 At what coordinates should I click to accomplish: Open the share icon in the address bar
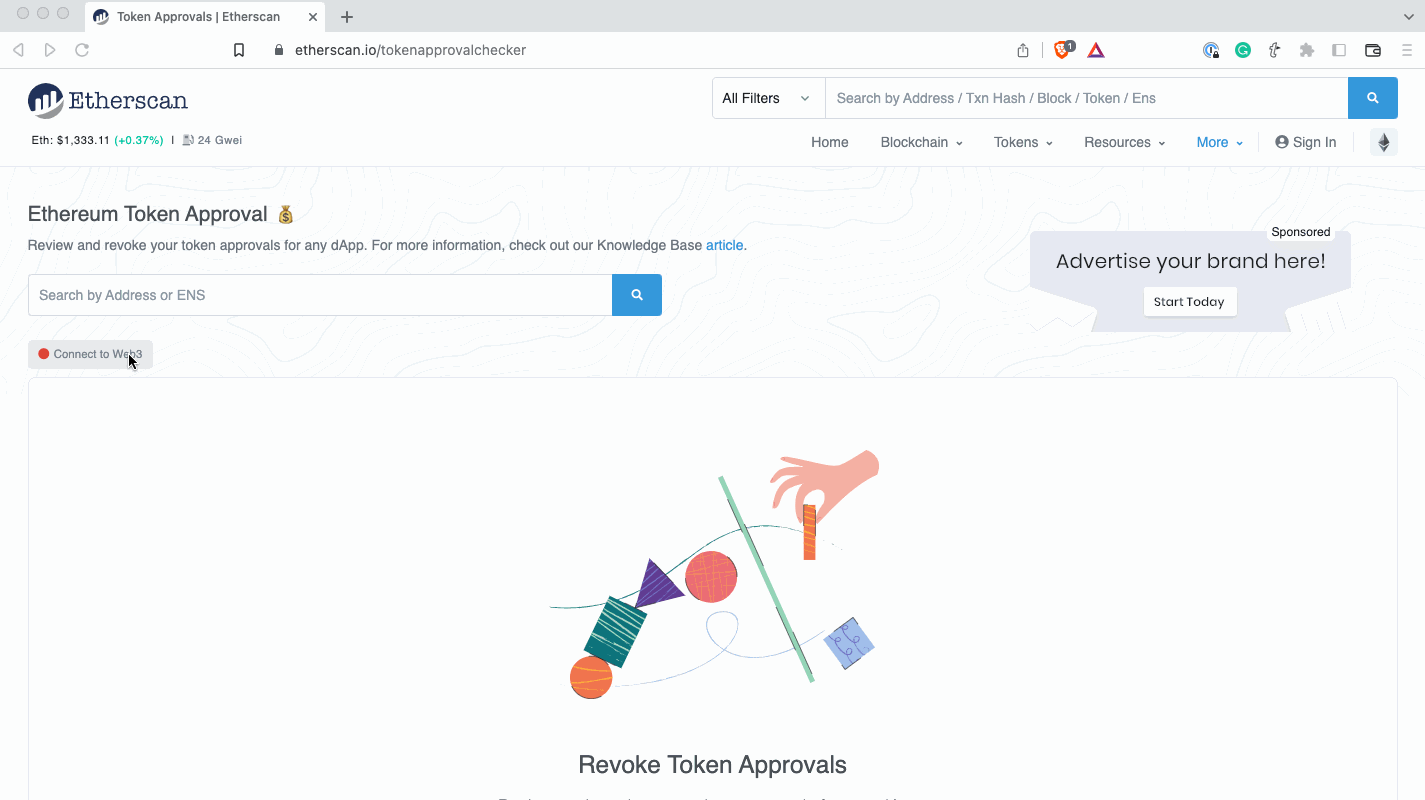[x=1023, y=50]
